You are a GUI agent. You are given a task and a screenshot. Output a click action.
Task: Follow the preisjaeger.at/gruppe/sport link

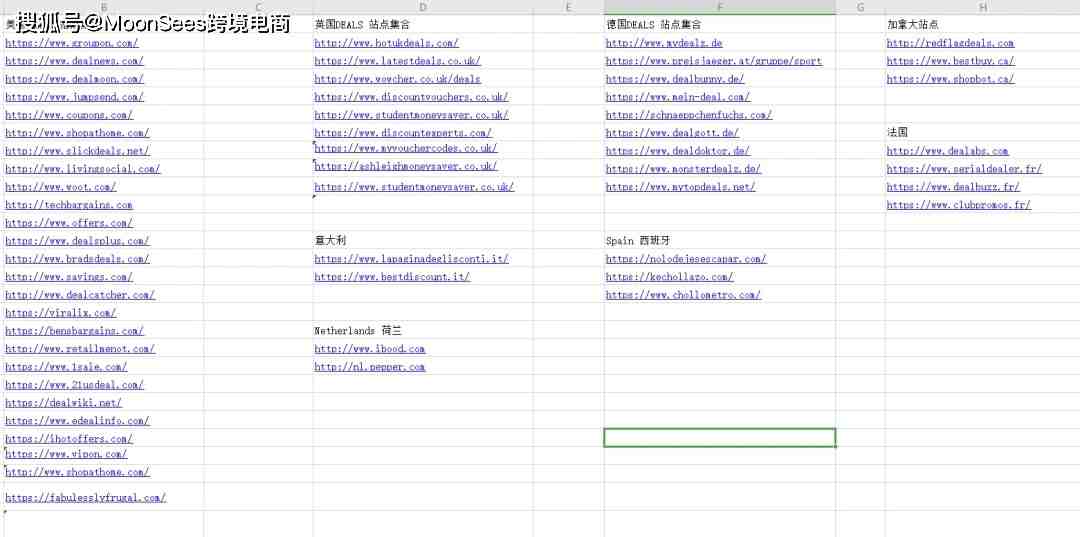point(714,61)
